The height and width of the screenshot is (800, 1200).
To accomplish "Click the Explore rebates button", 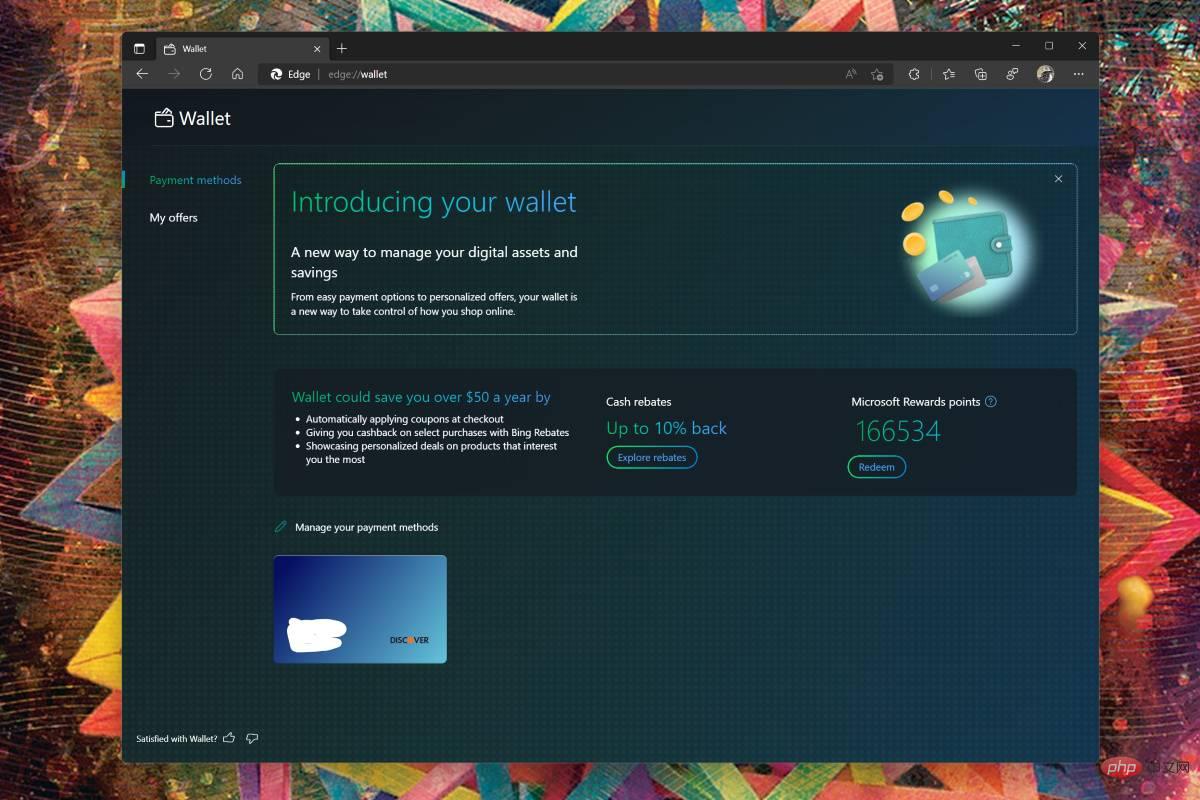I will coord(652,457).
